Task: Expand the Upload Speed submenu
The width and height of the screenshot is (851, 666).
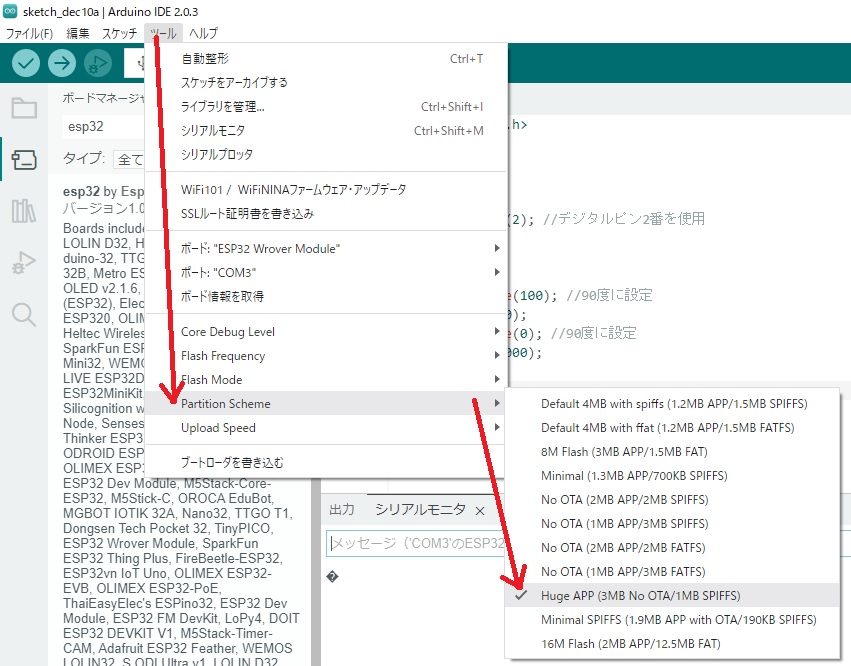Action: point(326,427)
